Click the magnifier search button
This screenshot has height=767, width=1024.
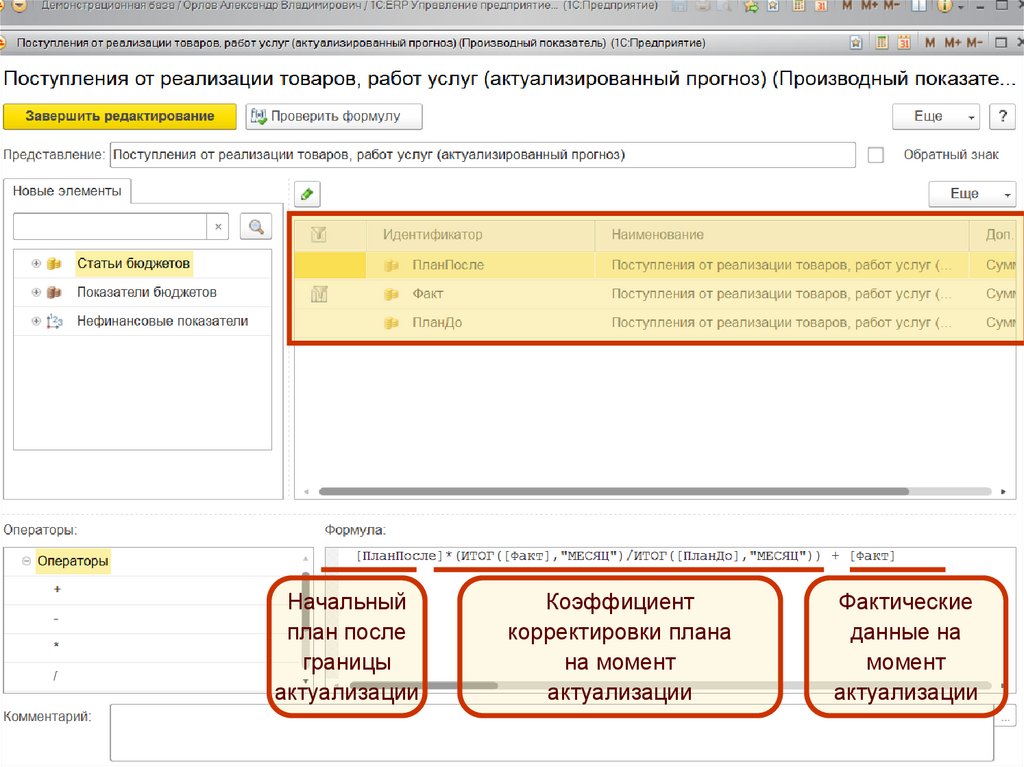(256, 227)
